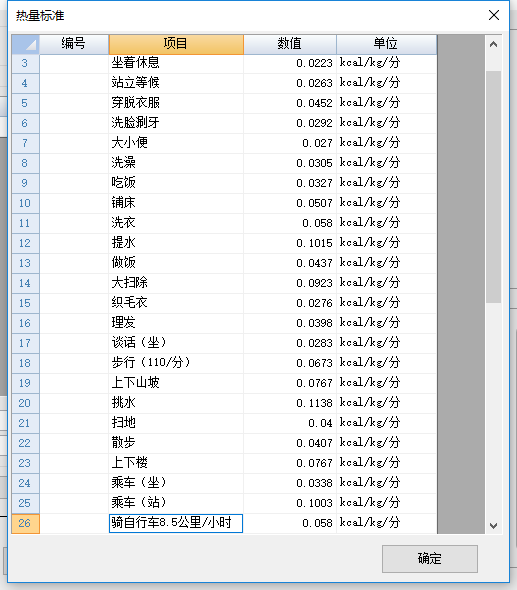The height and width of the screenshot is (590, 517).
Task: Click the scrollbar down arrow
Action: (493, 525)
